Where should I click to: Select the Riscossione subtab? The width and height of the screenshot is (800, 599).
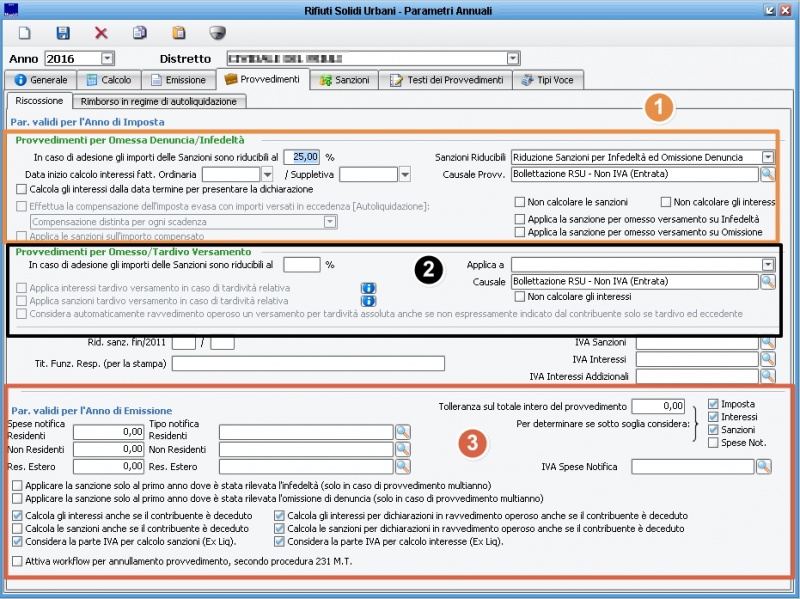click(x=39, y=101)
